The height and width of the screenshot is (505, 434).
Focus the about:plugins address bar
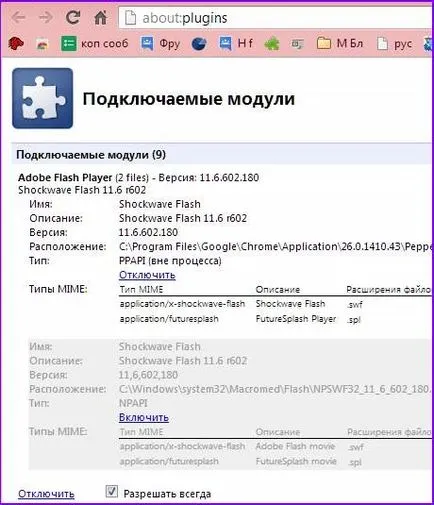click(276, 18)
